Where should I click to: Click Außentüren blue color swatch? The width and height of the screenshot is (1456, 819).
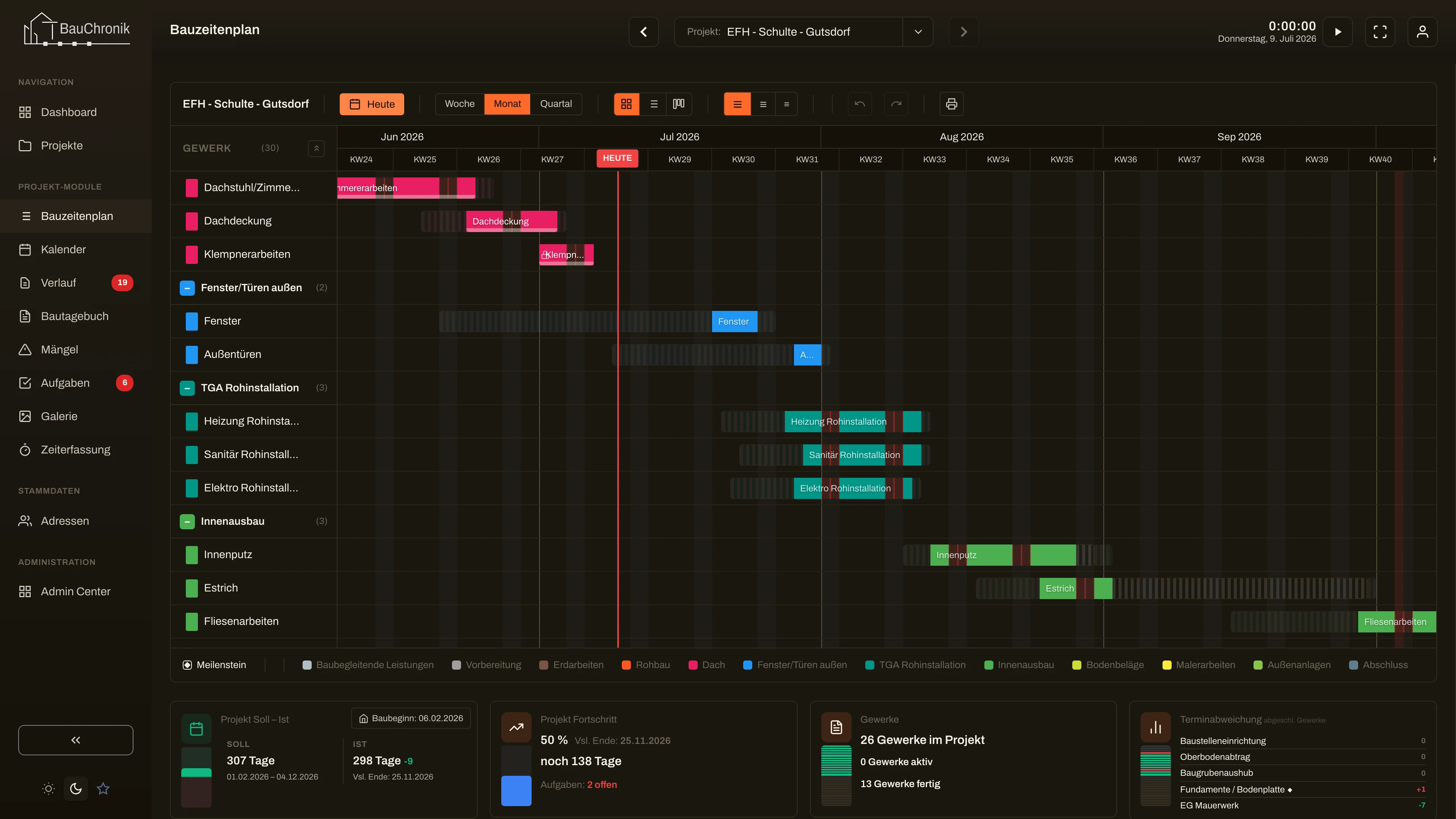(191, 355)
